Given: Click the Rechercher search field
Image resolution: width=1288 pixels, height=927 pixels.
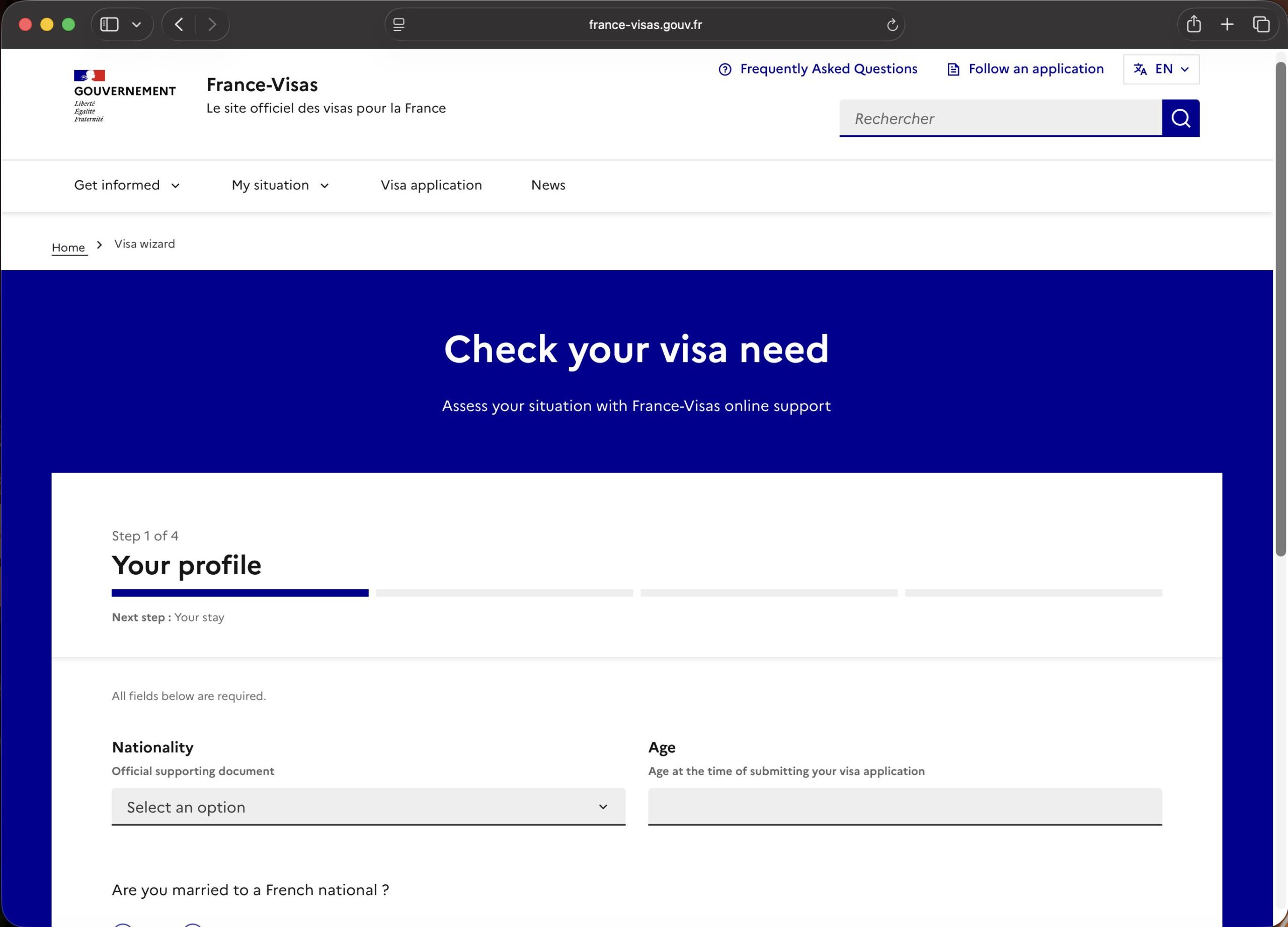Looking at the screenshot, I should click(x=1000, y=118).
